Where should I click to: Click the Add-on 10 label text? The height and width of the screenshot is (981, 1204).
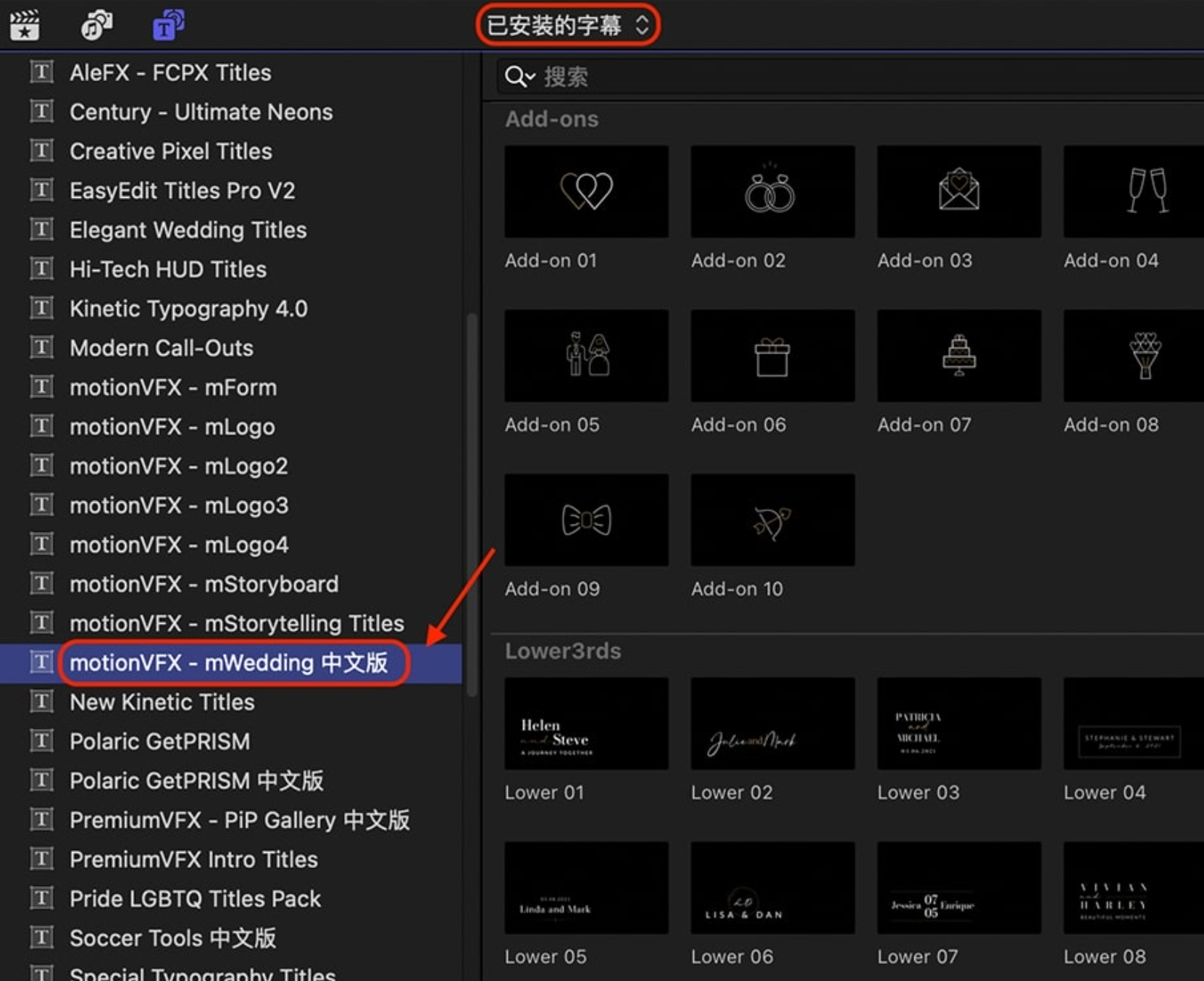point(737,589)
